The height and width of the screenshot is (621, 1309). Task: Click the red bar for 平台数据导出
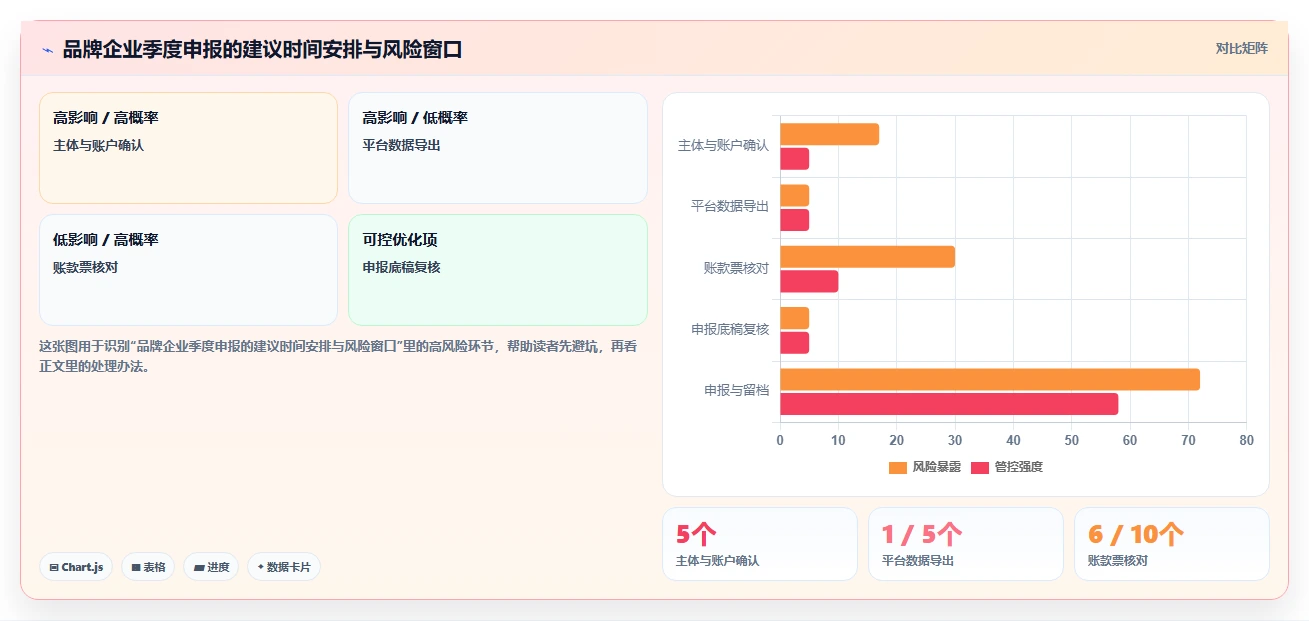[x=795, y=220]
